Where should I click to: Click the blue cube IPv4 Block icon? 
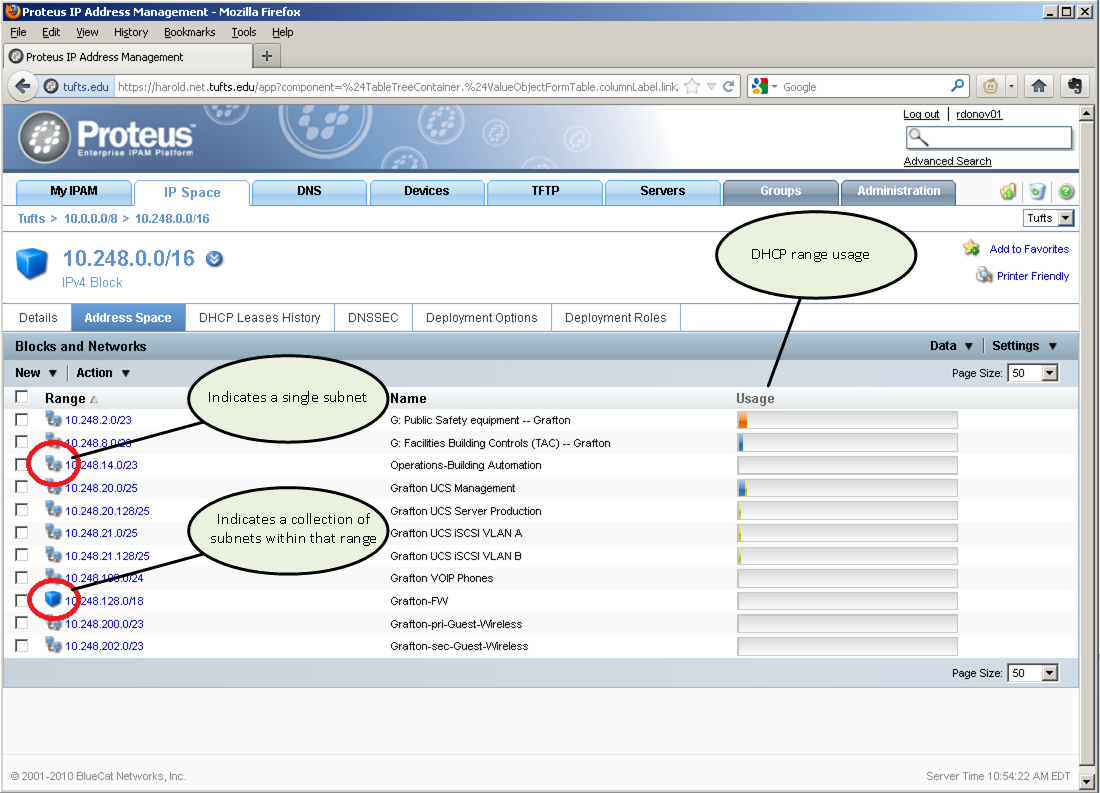(32, 264)
